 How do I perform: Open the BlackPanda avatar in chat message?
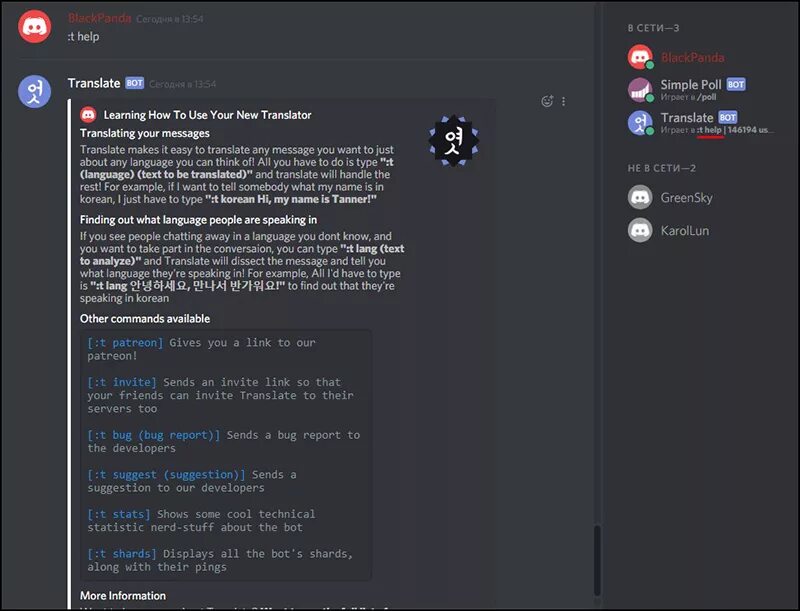click(x=35, y=26)
